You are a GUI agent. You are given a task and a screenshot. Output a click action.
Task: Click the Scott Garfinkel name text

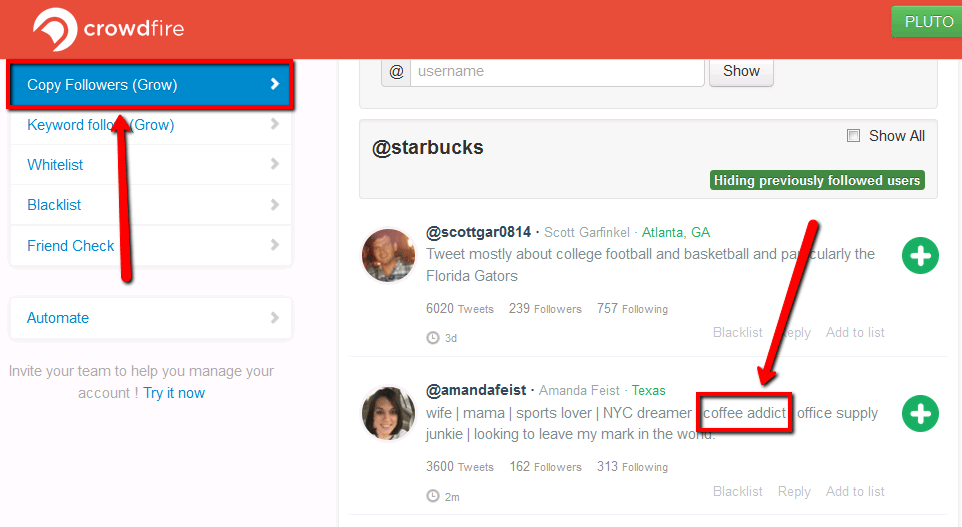587,233
